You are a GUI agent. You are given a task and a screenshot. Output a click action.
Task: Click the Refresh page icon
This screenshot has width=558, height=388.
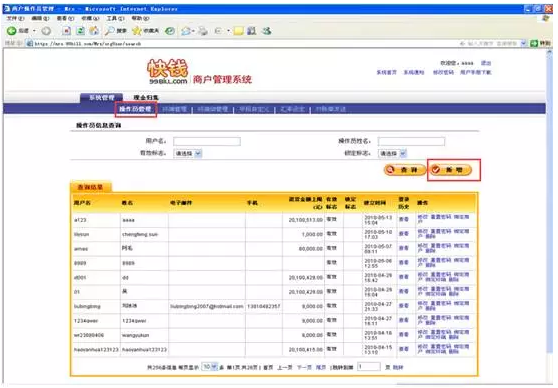click(81, 31)
